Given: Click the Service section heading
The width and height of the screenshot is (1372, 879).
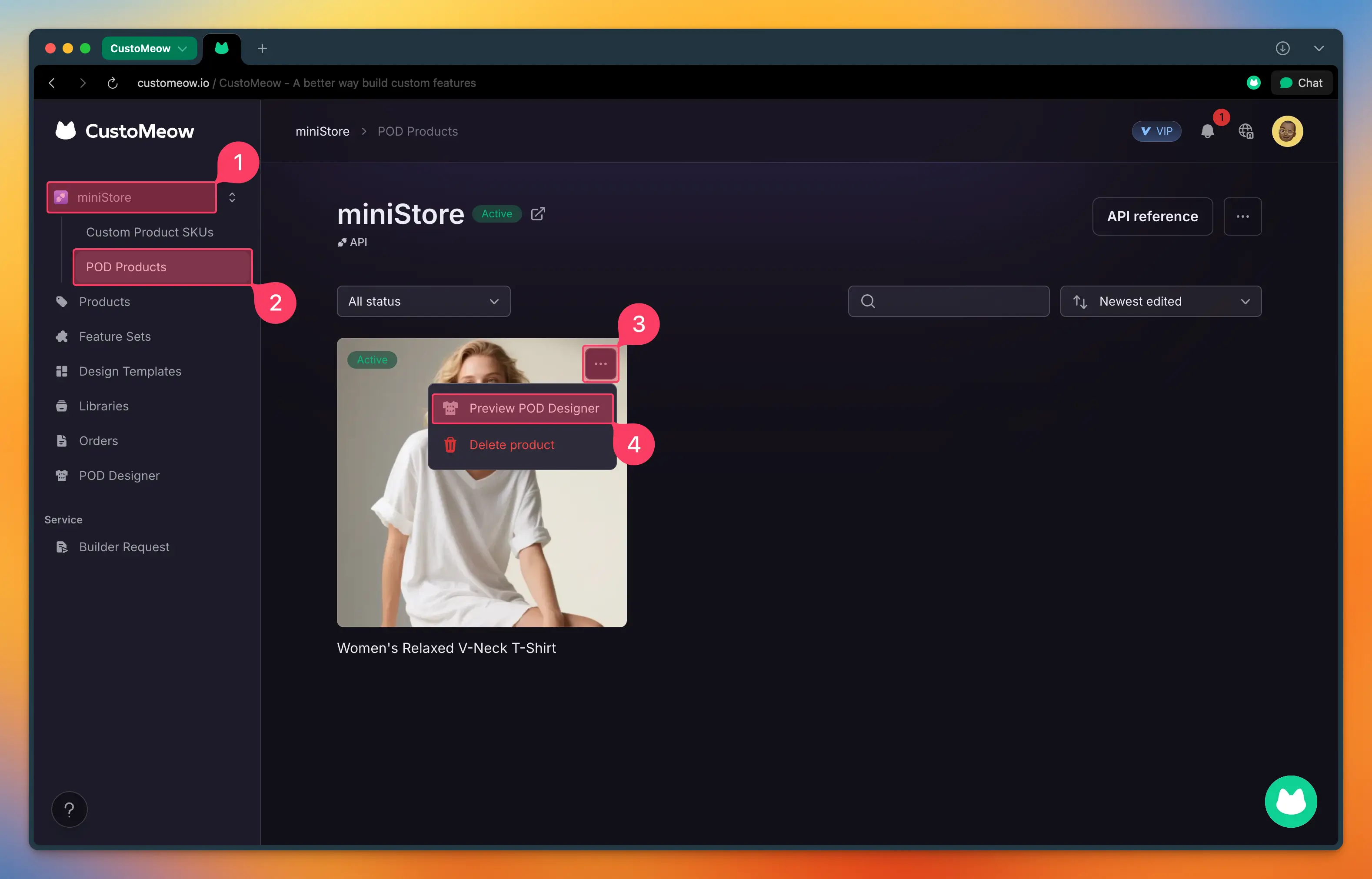Looking at the screenshot, I should [x=63, y=519].
